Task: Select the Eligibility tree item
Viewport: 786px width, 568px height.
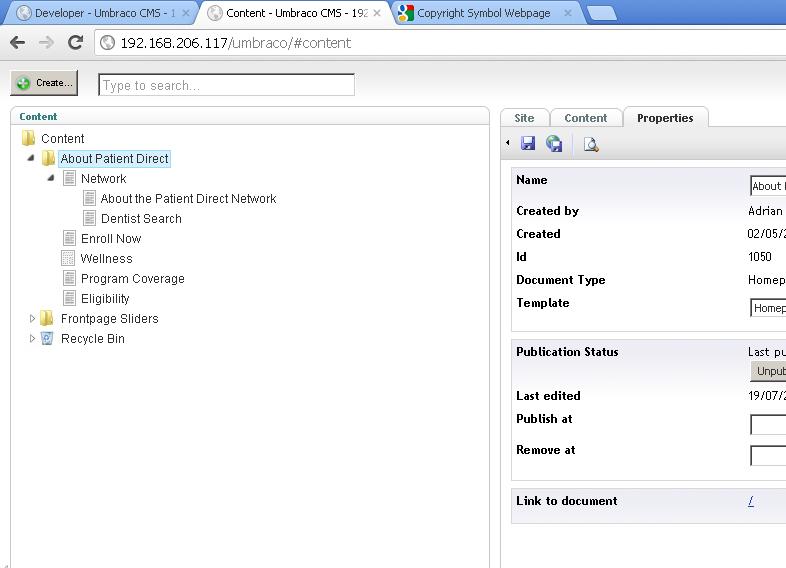Action: tap(105, 299)
